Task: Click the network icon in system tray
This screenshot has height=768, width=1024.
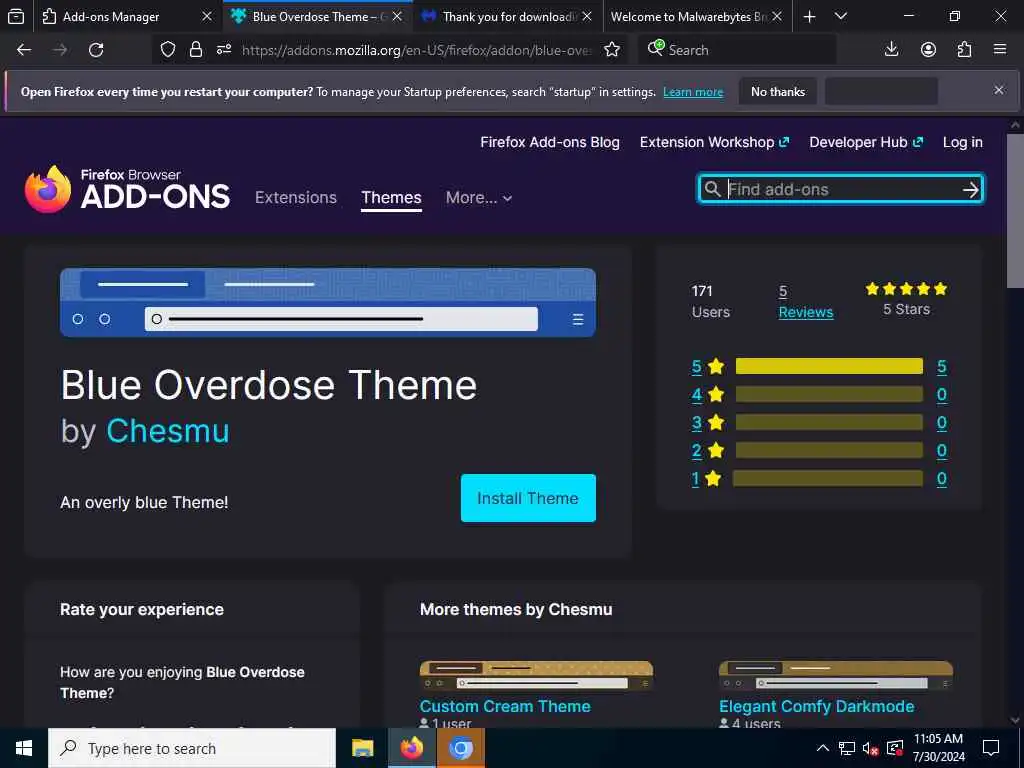Action: (x=847, y=748)
